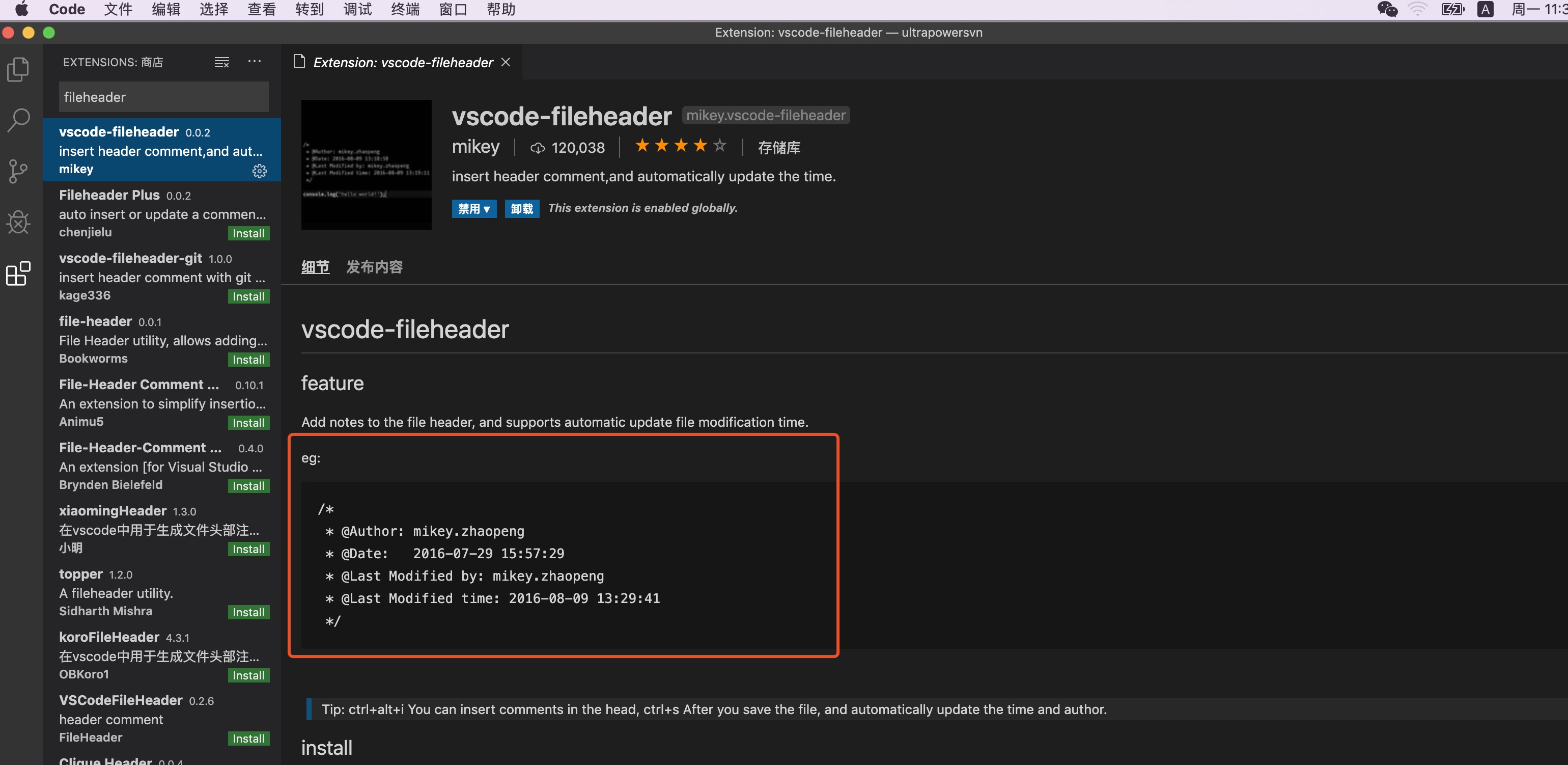Install xiaomingHeader extension
The image size is (1568, 765).
[x=248, y=550]
